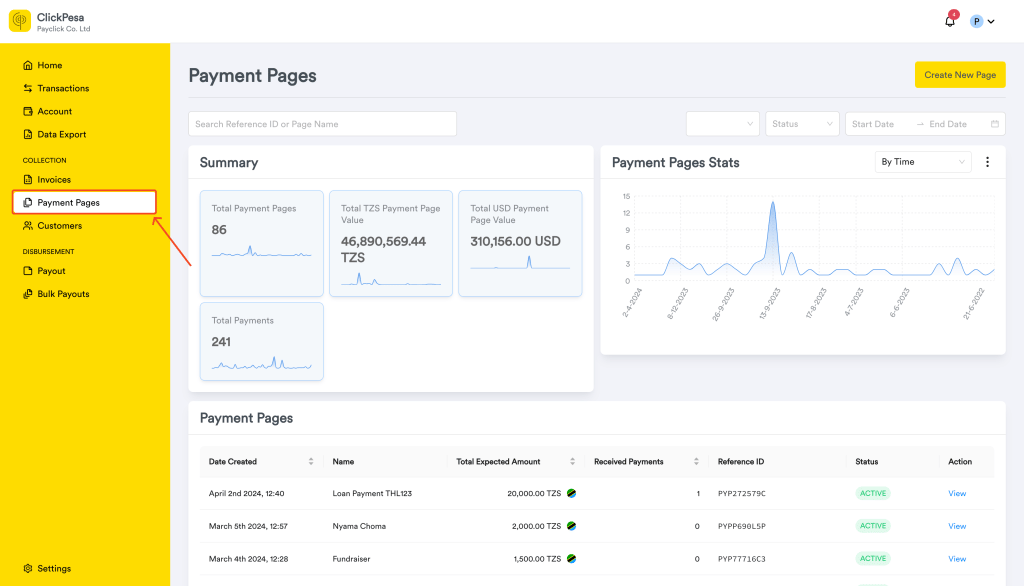View Fundraiser payment page
1024x586 pixels.
tap(957, 559)
